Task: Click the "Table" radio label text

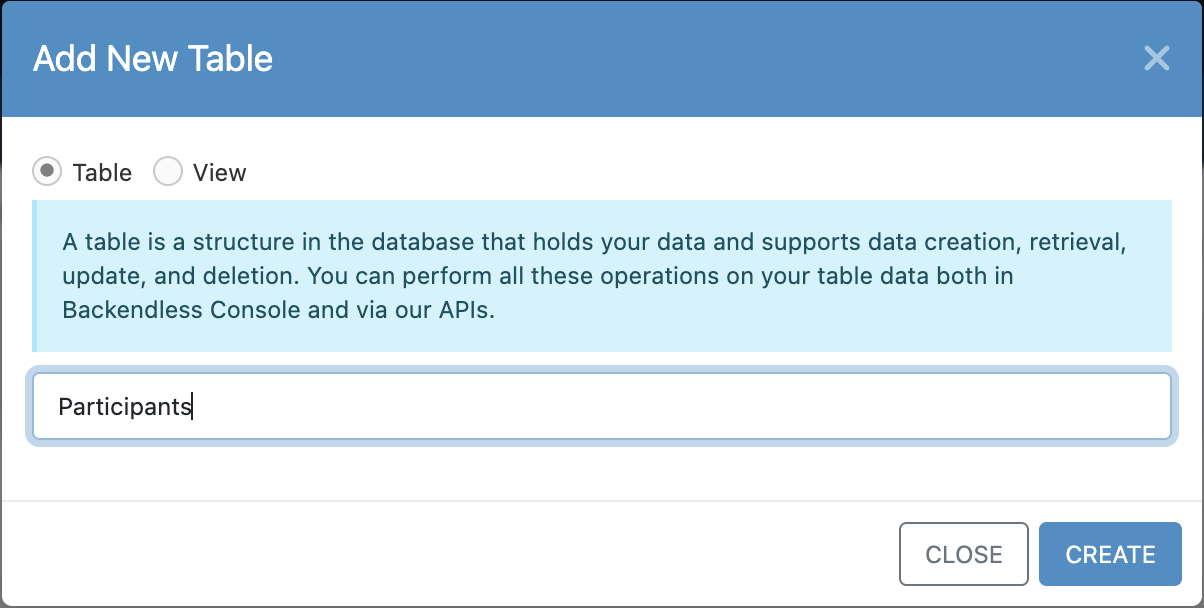Action: [102, 173]
